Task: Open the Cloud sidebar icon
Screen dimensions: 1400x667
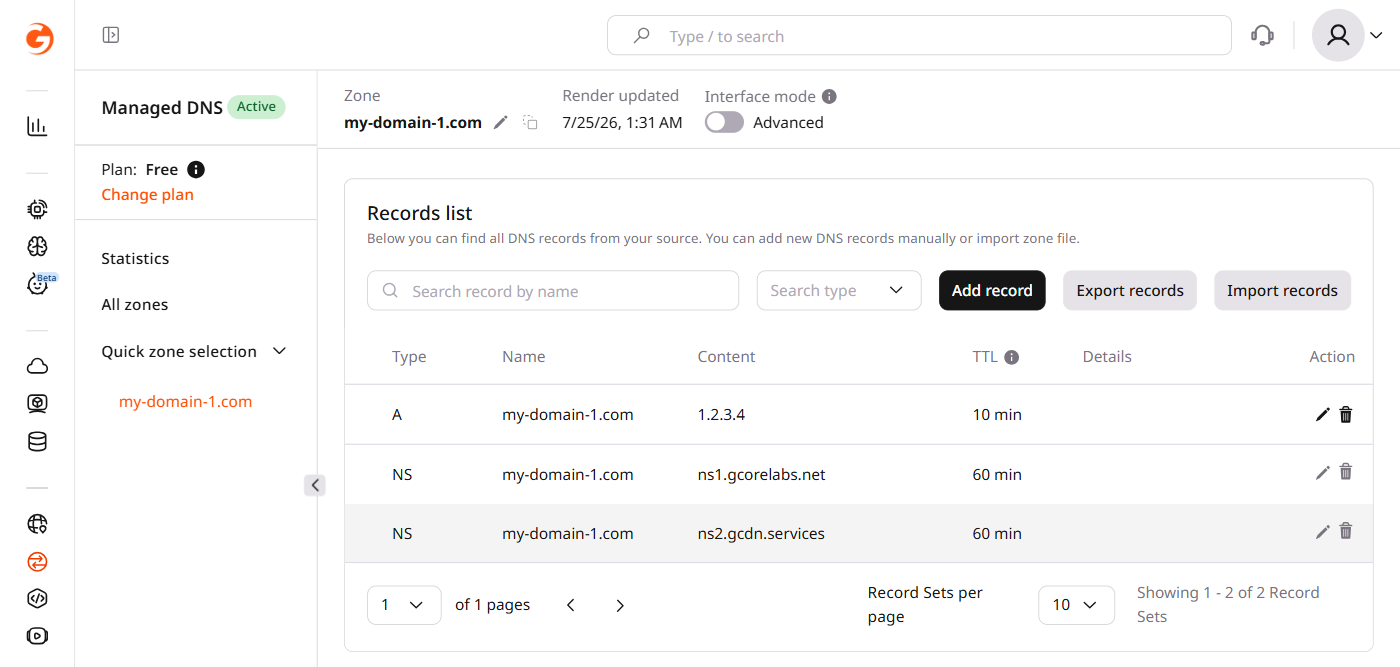Action: point(37,366)
